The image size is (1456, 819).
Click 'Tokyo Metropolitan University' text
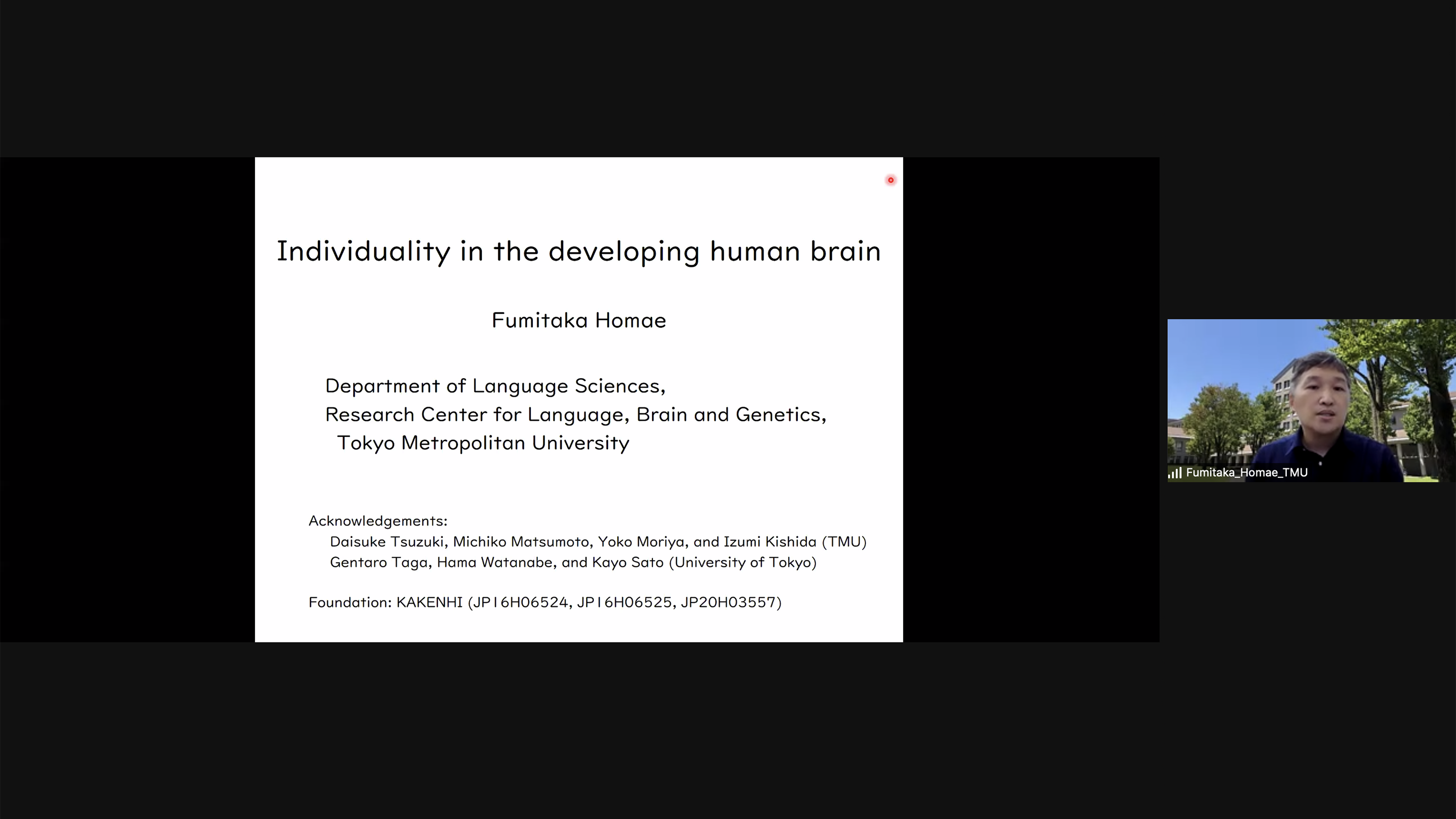(483, 443)
